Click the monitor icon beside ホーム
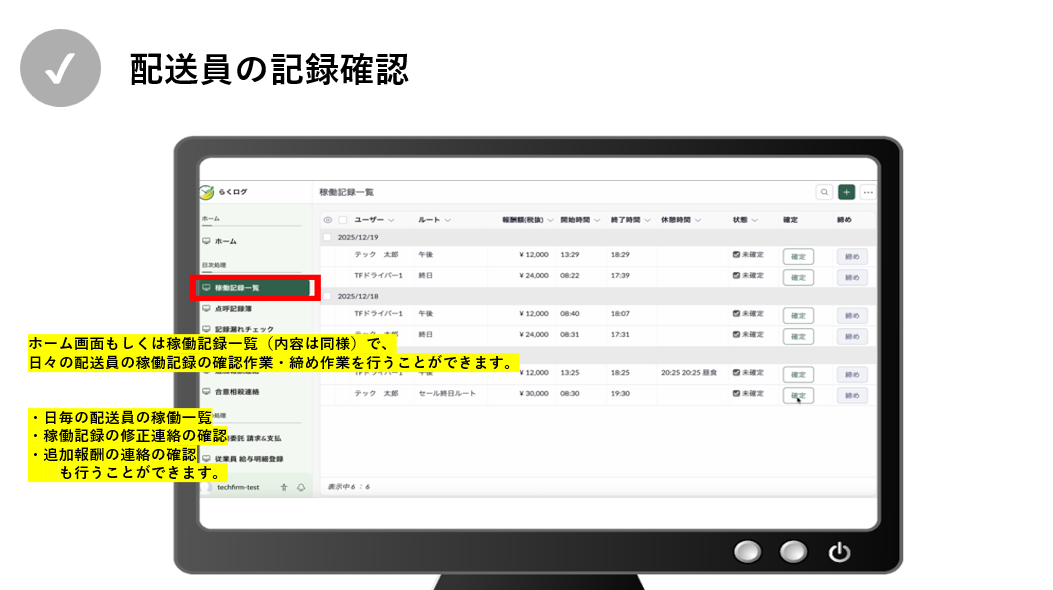This screenshot has height=590, width=1053. pos(206,241)
